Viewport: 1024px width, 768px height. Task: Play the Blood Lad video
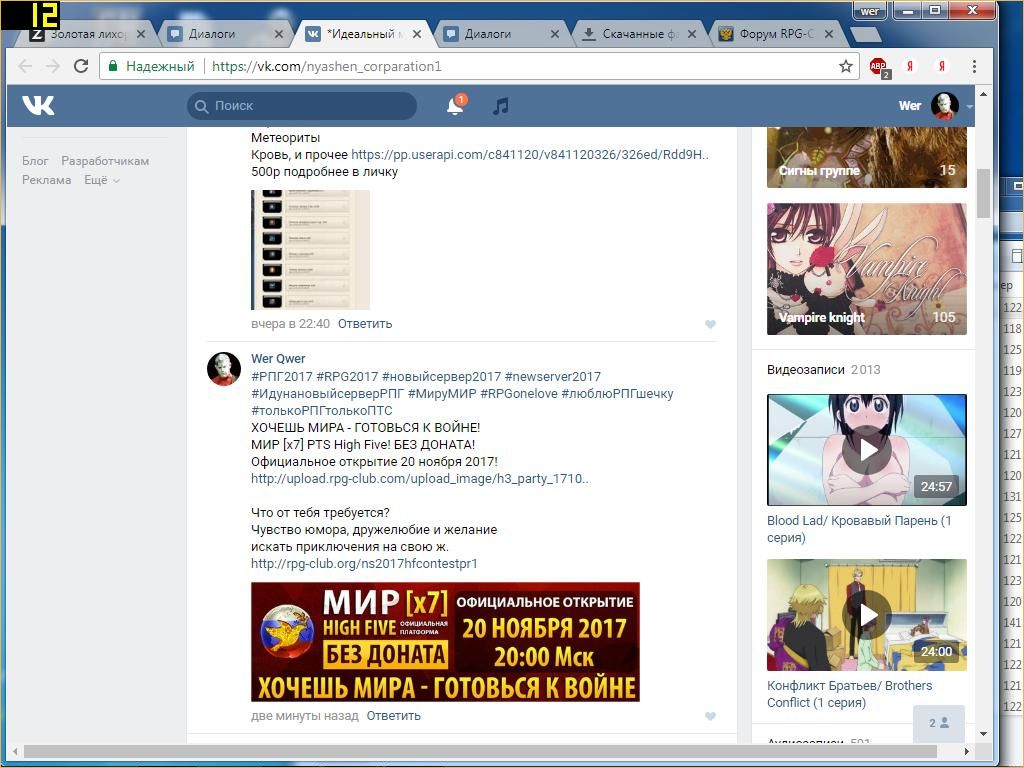[x=867, y=450]
